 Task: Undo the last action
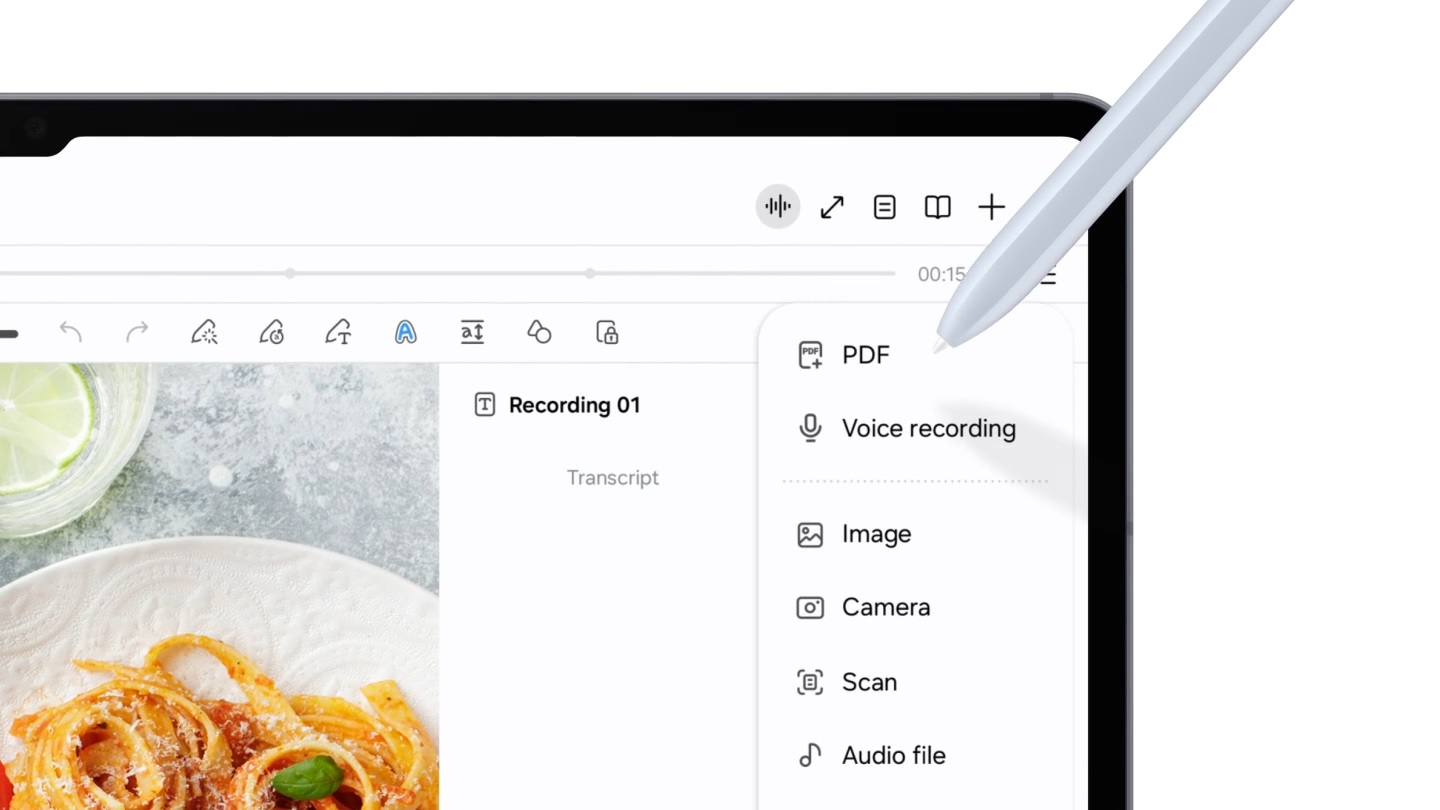[70, 331]
